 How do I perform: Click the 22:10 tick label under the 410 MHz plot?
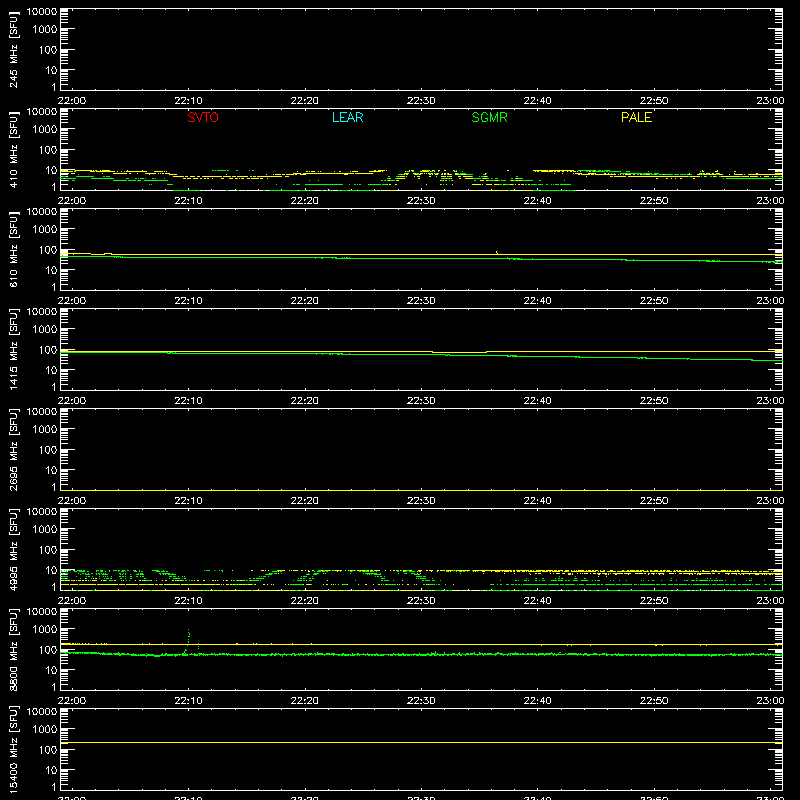pos(188,201)
